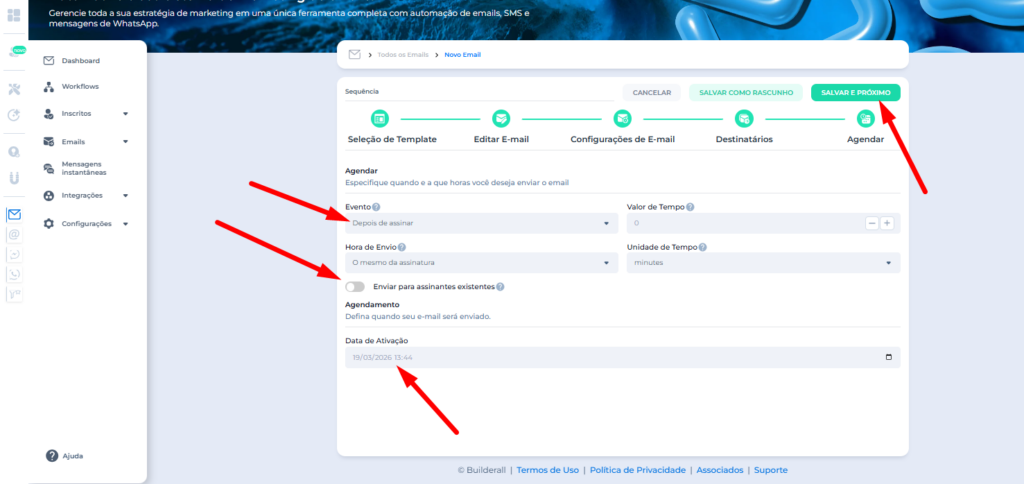Select Mensagens instantâneas in the sidebar
This screenshot has height=484, width=1024.
(x=87, y=168)
